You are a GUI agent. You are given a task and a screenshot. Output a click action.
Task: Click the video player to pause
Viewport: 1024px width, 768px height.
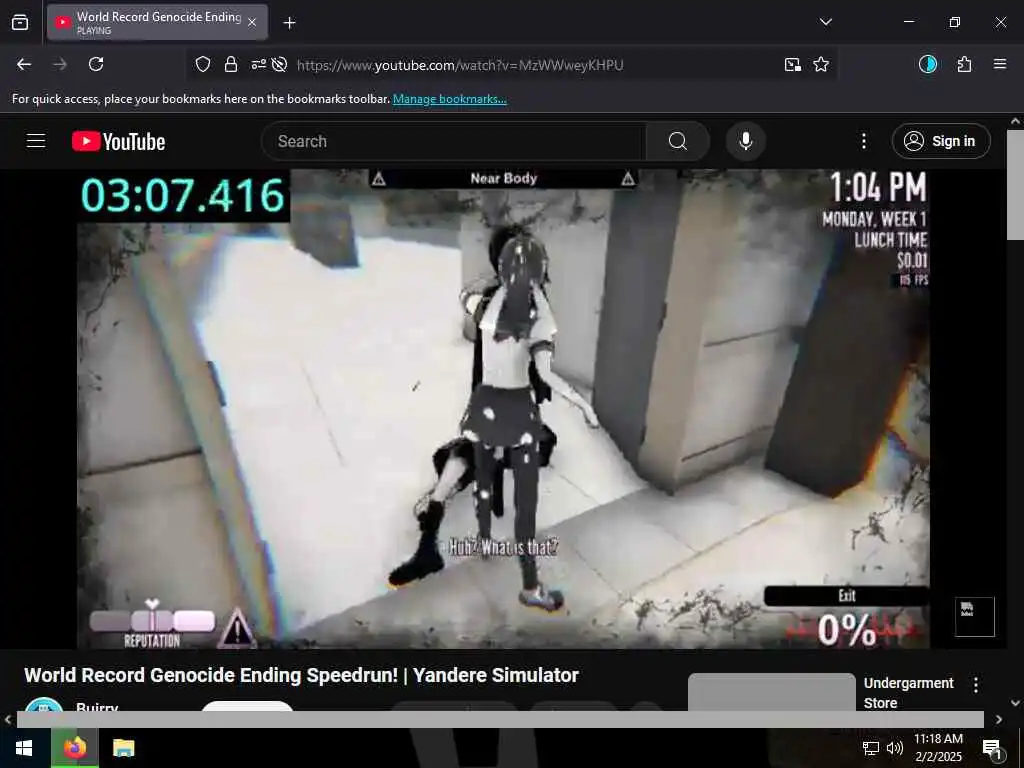pos(503,409)
